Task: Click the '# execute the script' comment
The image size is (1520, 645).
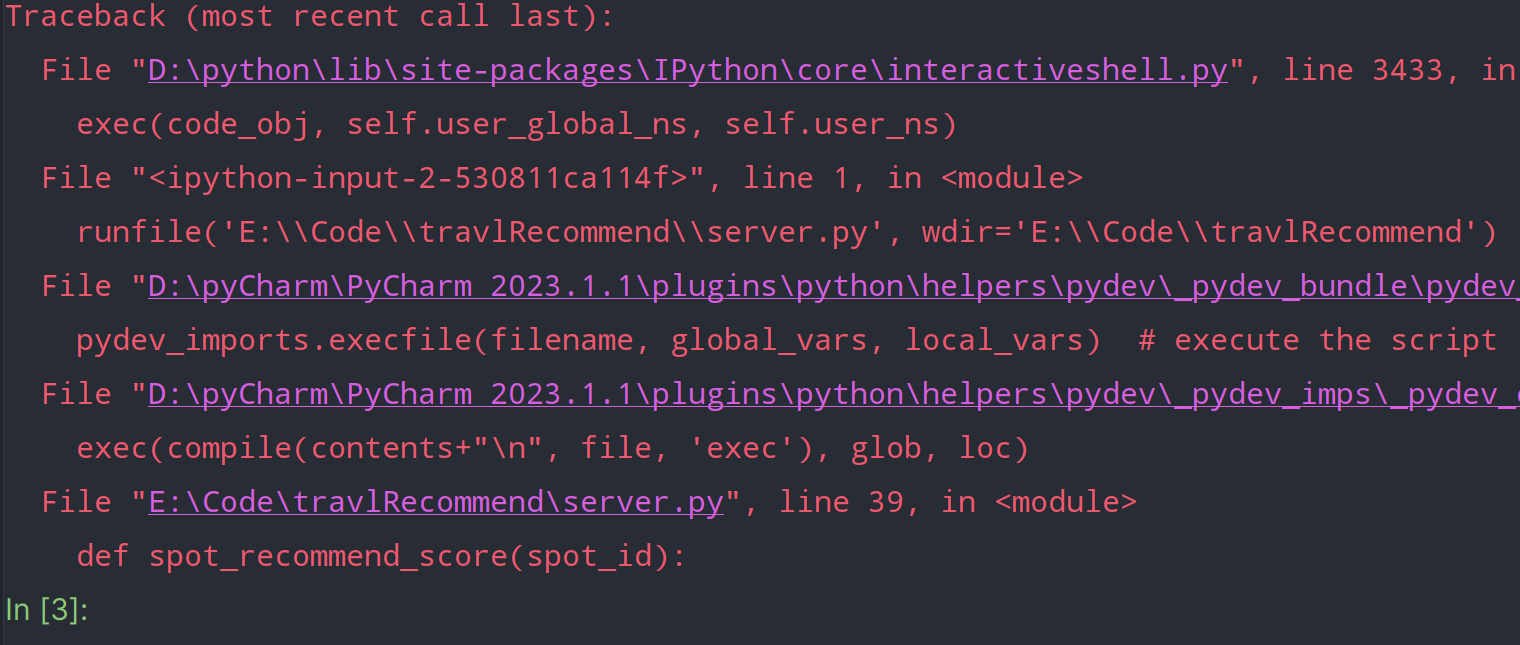Action: point(1317,341)
